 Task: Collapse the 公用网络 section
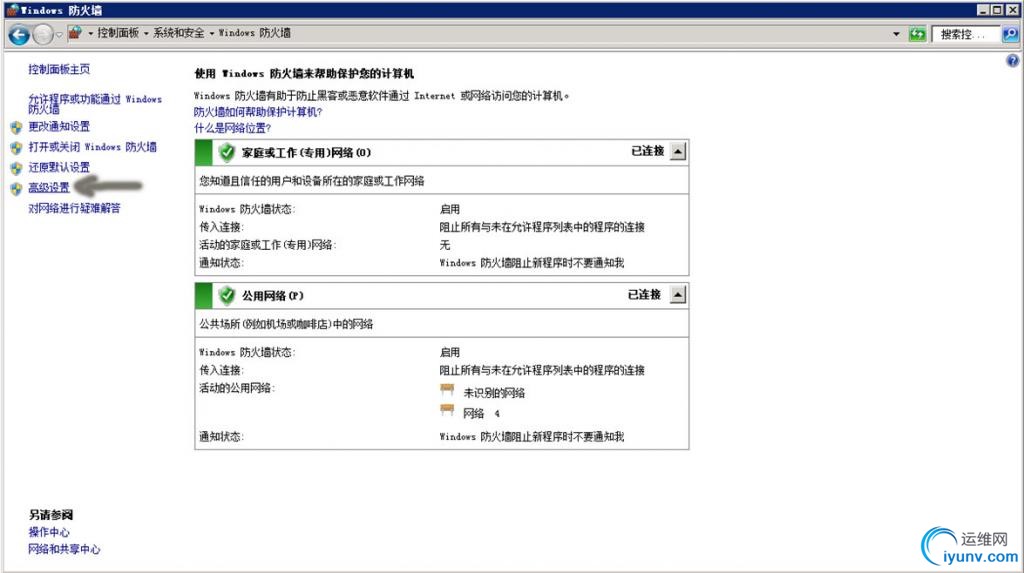(x=678, y=295)
